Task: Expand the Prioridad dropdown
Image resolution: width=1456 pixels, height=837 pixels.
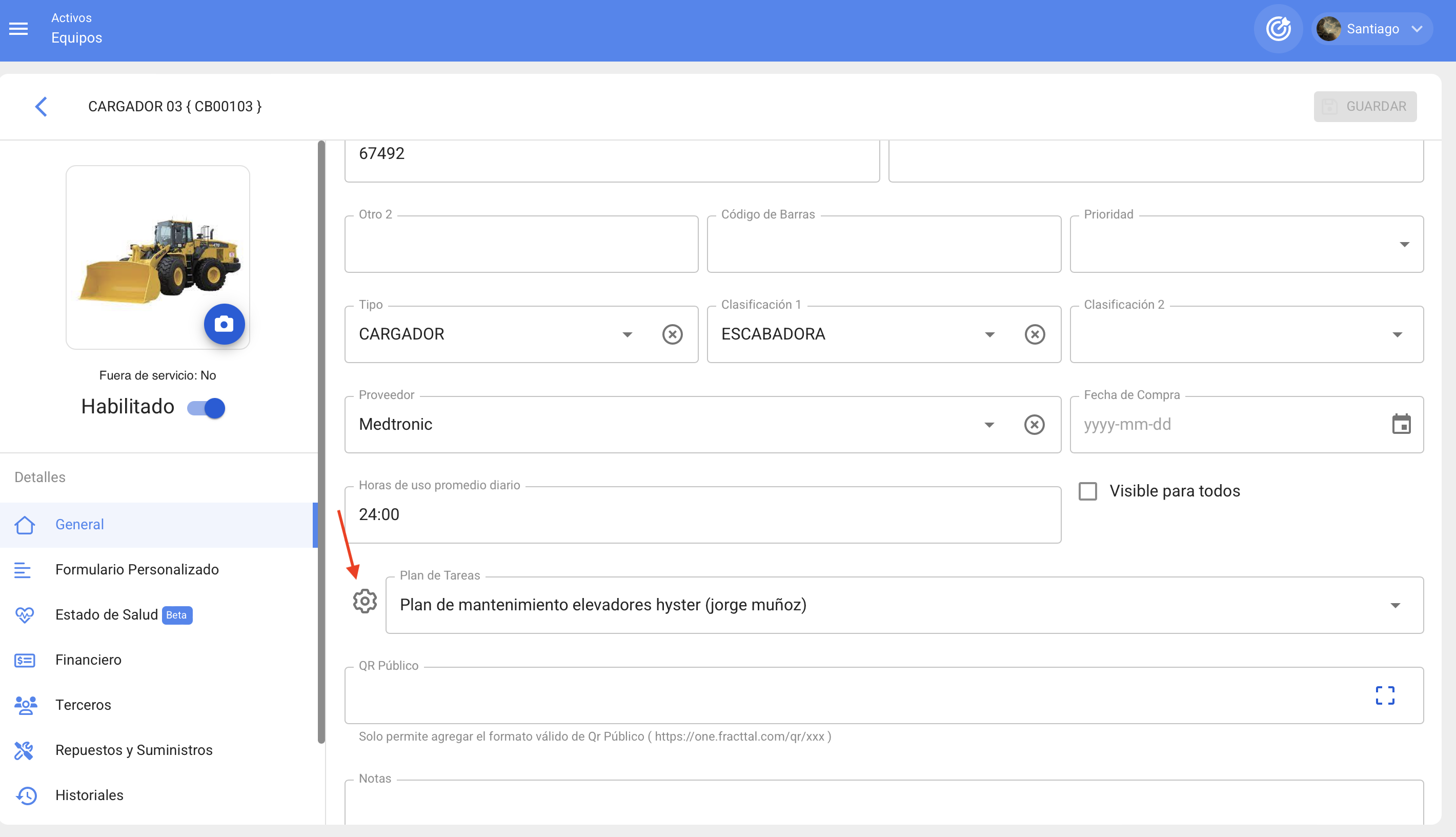Action: coord(1404,244)
